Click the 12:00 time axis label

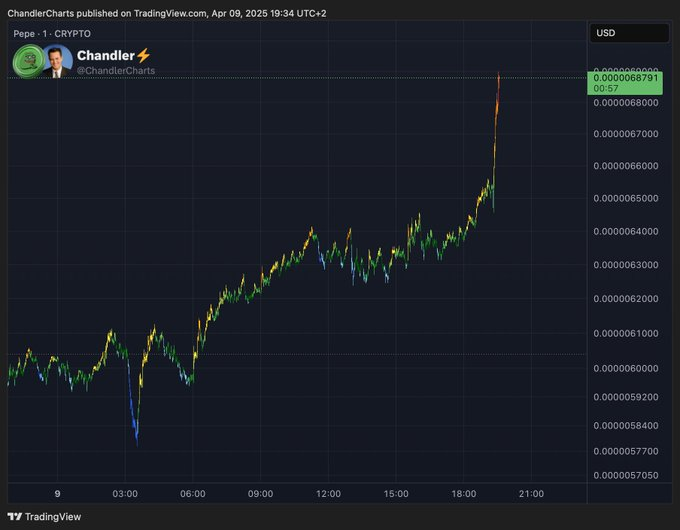(x=328, y=494)
